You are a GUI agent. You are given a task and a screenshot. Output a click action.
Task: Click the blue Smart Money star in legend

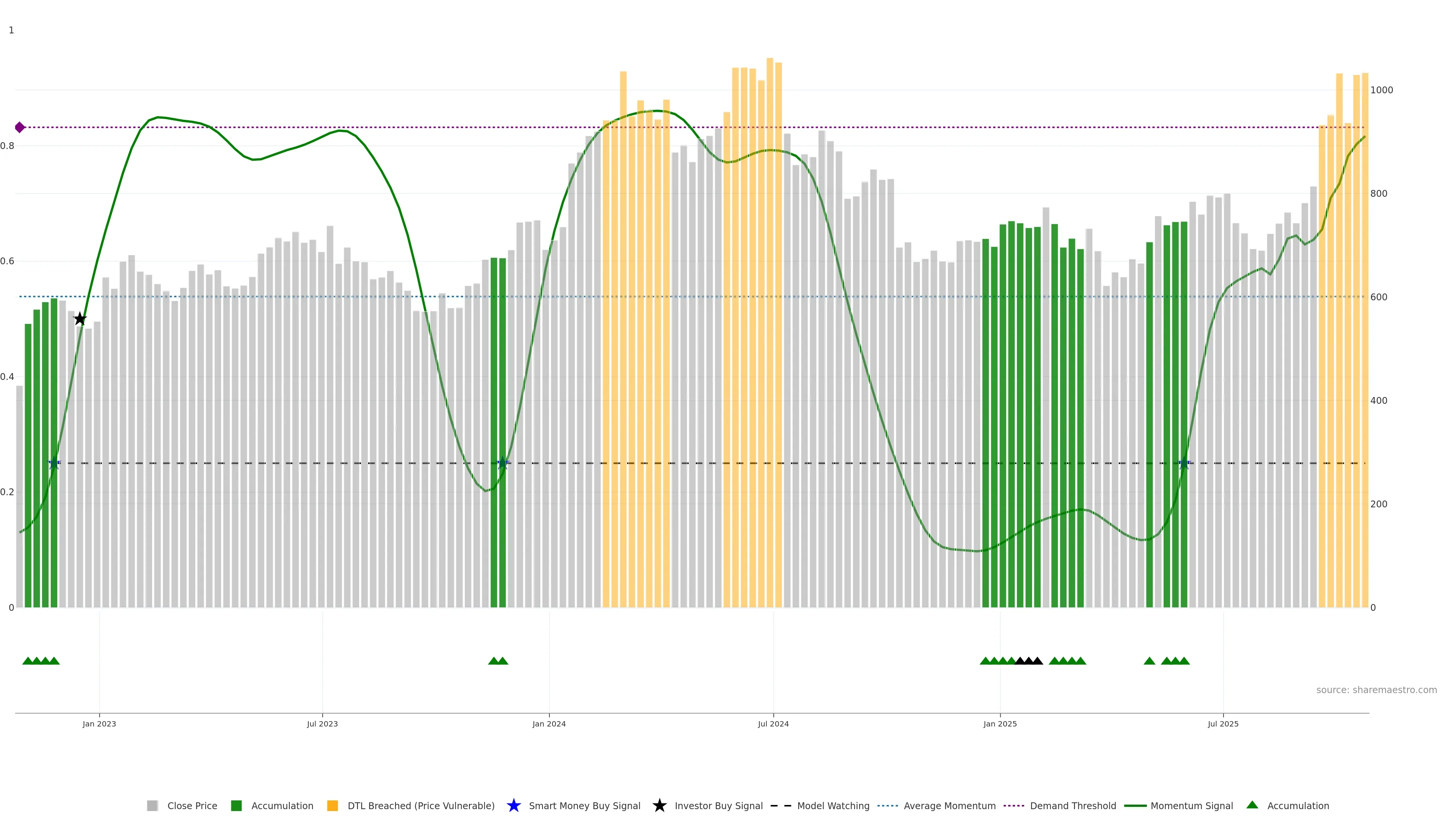513,805
